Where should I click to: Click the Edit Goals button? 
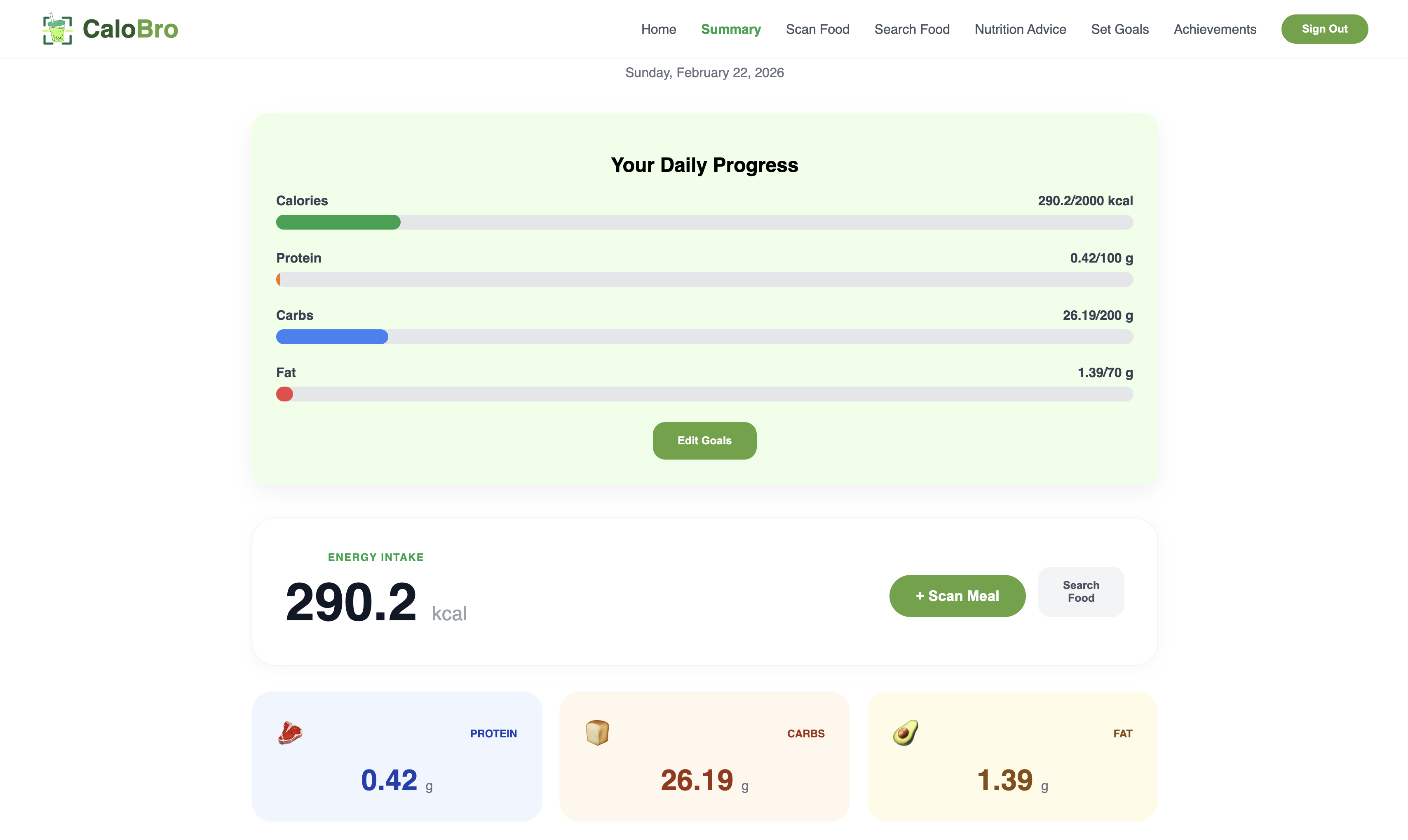coord(704,440)
